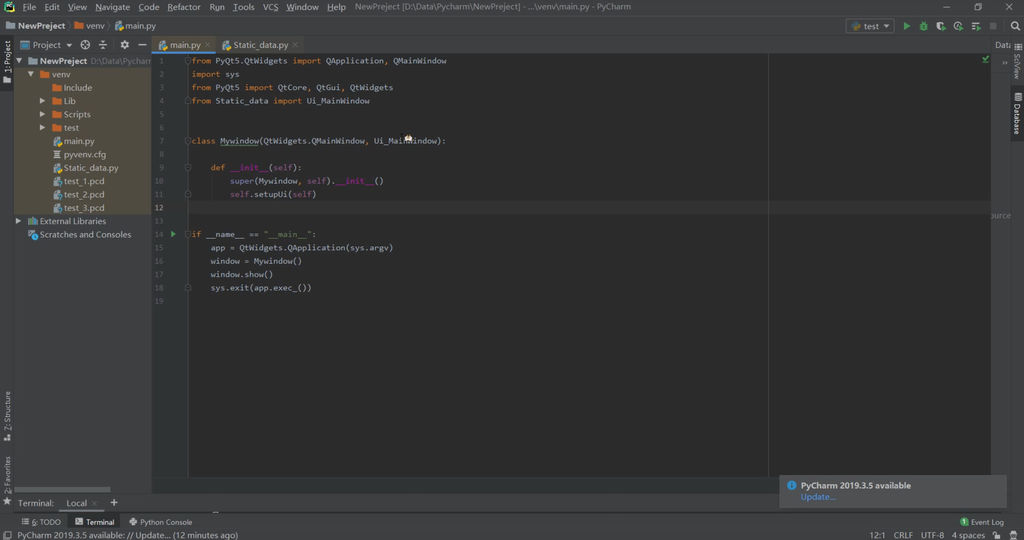Viewport: 1024px width, 540px height.
Task: Run with coverage icon in toolbar
Action: click(940, 26)
